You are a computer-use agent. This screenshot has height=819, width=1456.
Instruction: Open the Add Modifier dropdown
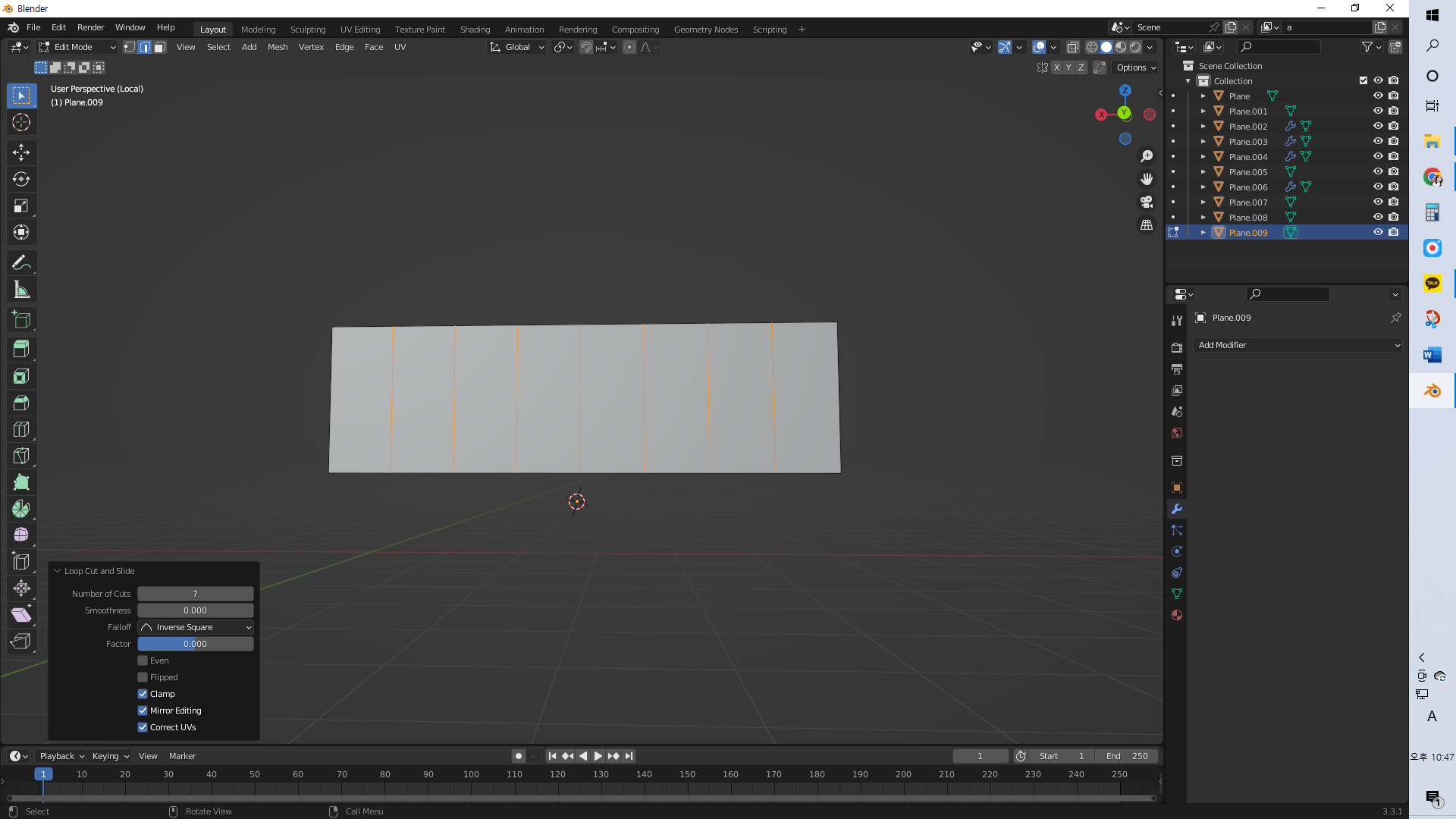pyautogui.click(x=1298, y=345)
